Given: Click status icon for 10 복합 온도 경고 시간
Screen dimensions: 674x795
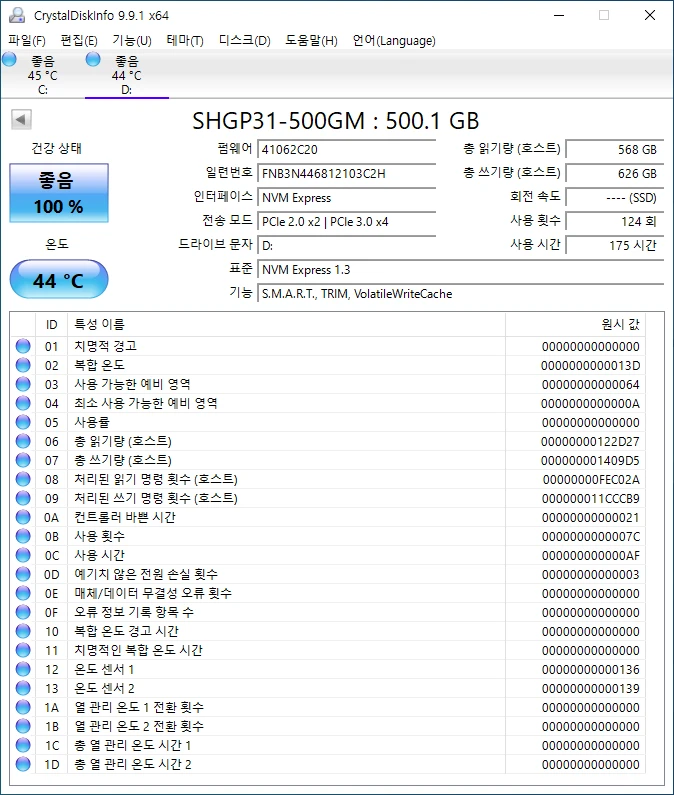Looking at the screenshot, I should coord(23,631).
